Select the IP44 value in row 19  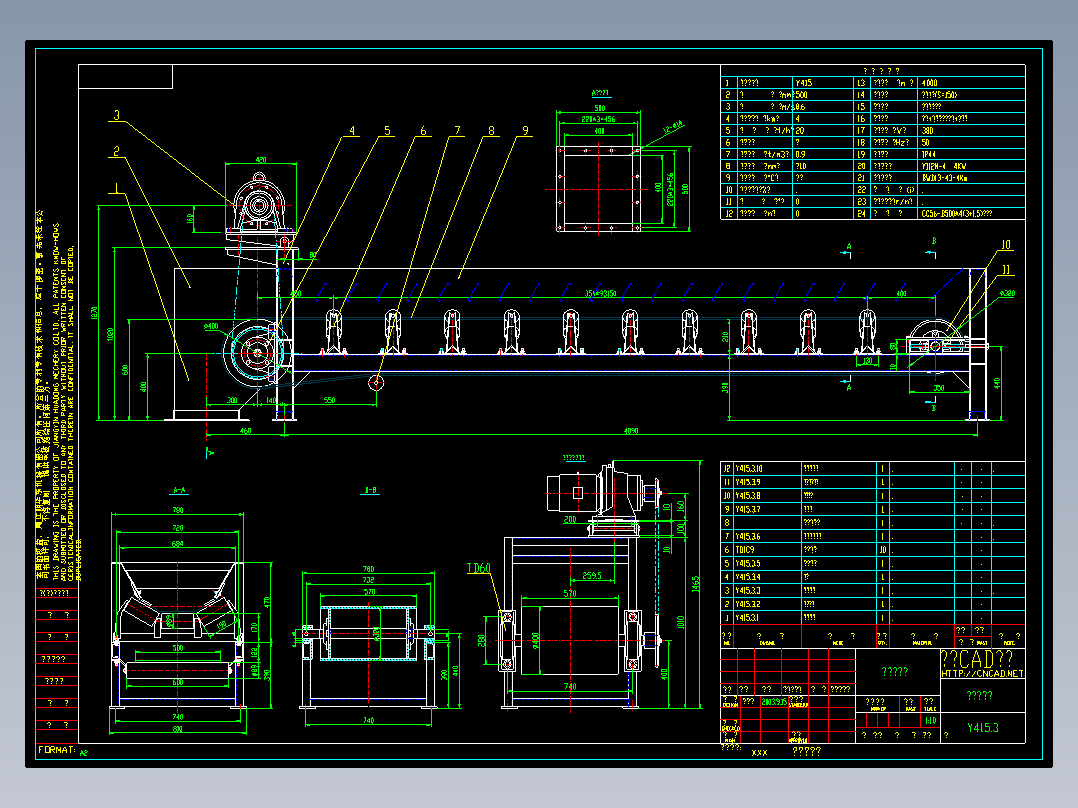929,155
